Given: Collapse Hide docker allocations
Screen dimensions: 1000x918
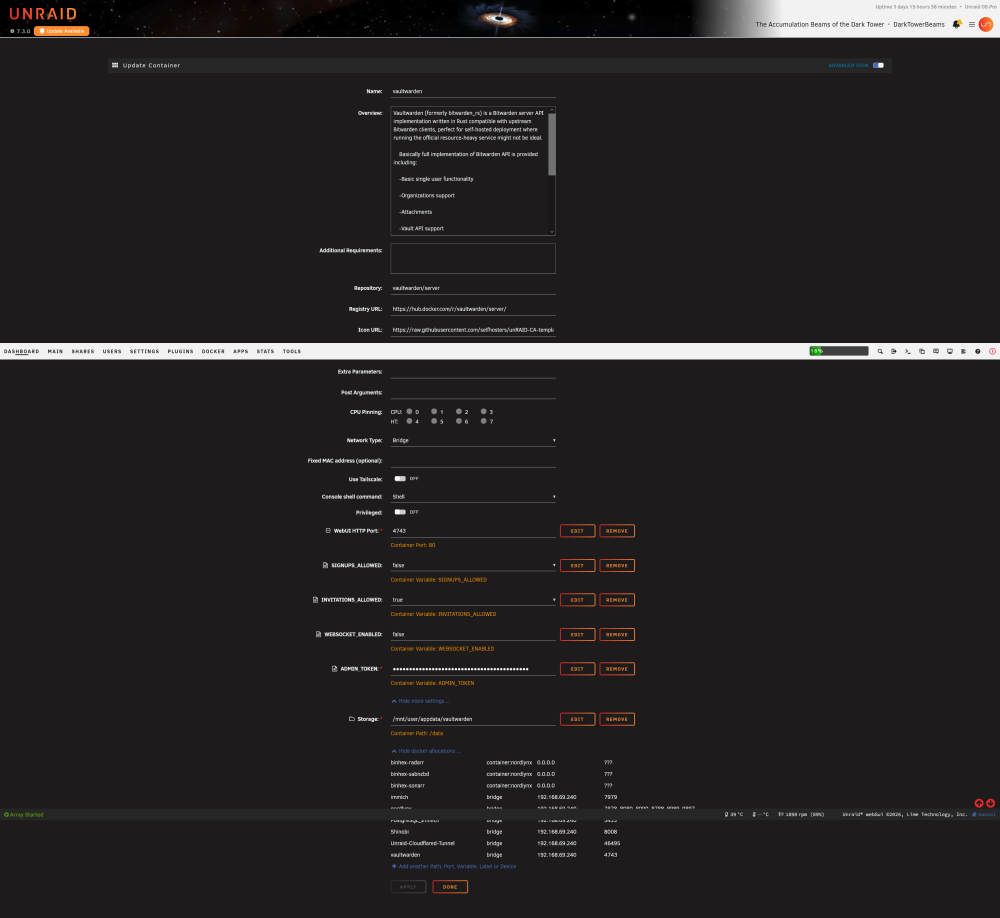Looking at the screenshot, I should tap(425, 751).
